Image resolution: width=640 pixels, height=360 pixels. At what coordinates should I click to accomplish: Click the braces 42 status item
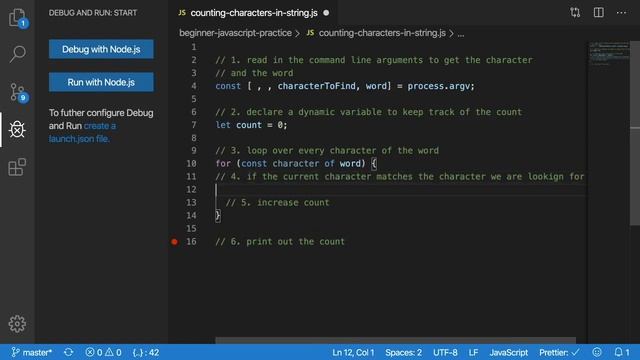click(x=146, y=352)
